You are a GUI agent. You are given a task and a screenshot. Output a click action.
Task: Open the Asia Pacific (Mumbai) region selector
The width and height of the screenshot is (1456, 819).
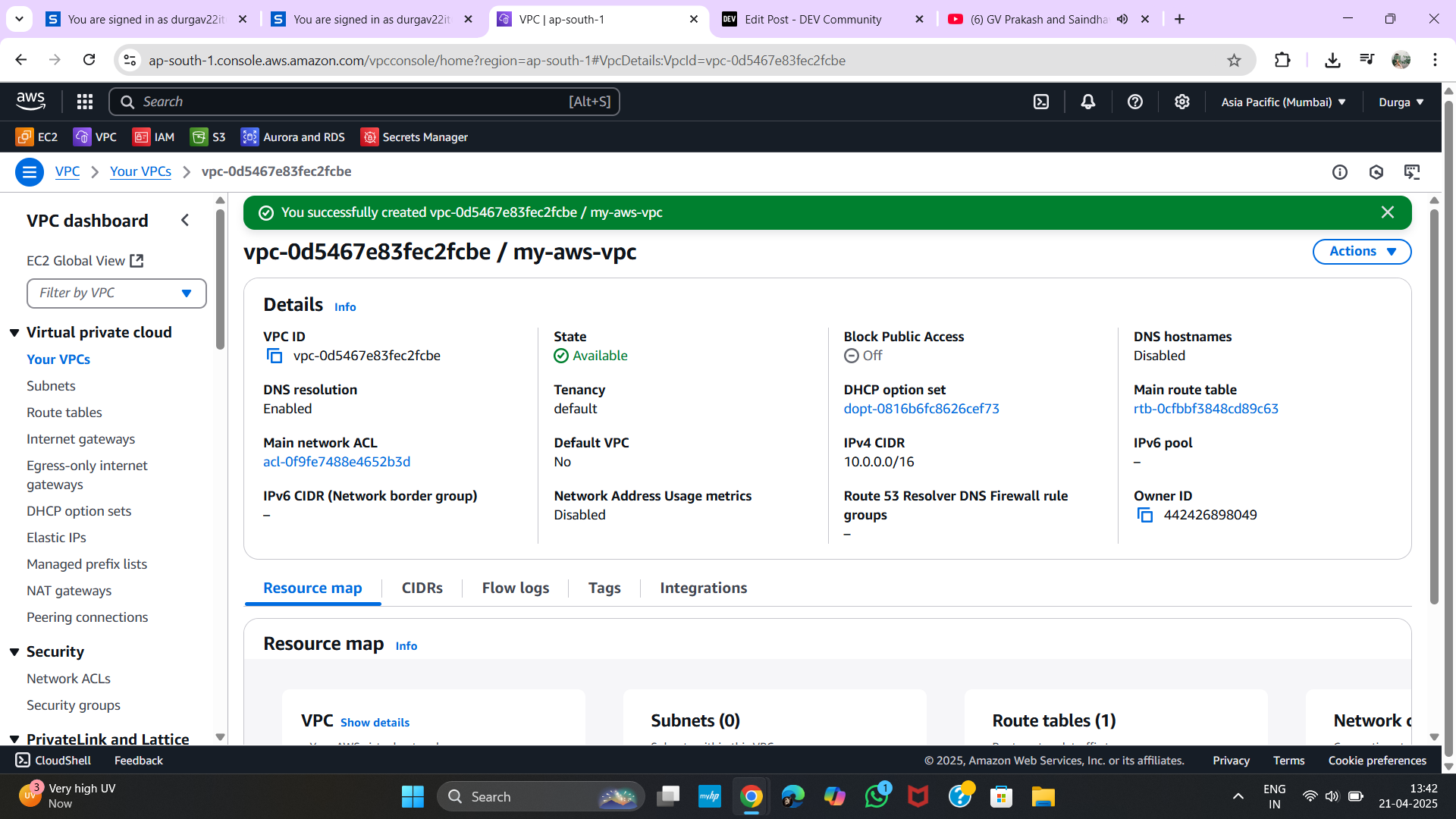pos(1283,102)
